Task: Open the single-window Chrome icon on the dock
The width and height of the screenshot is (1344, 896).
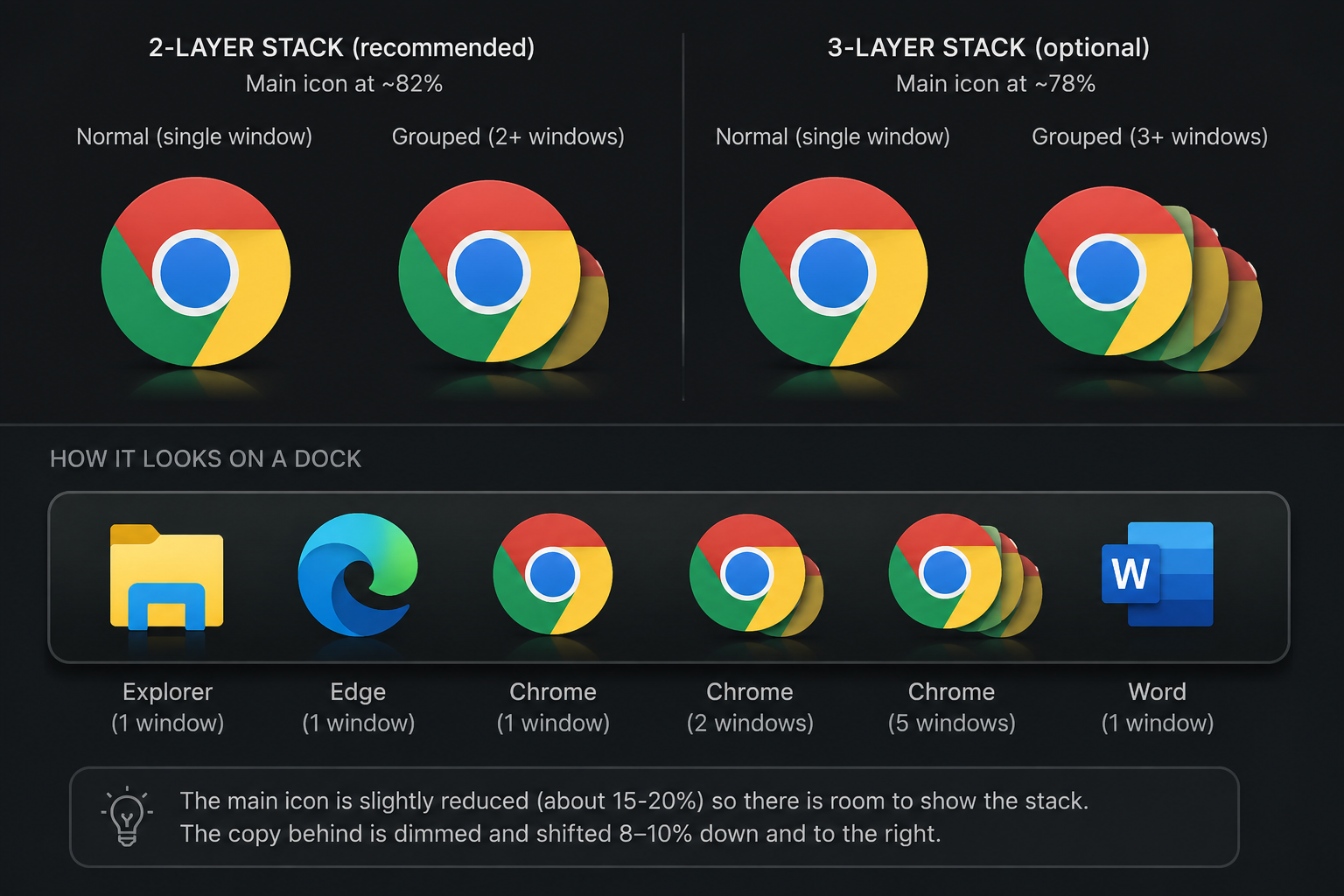Action: [x=553, y=574]
